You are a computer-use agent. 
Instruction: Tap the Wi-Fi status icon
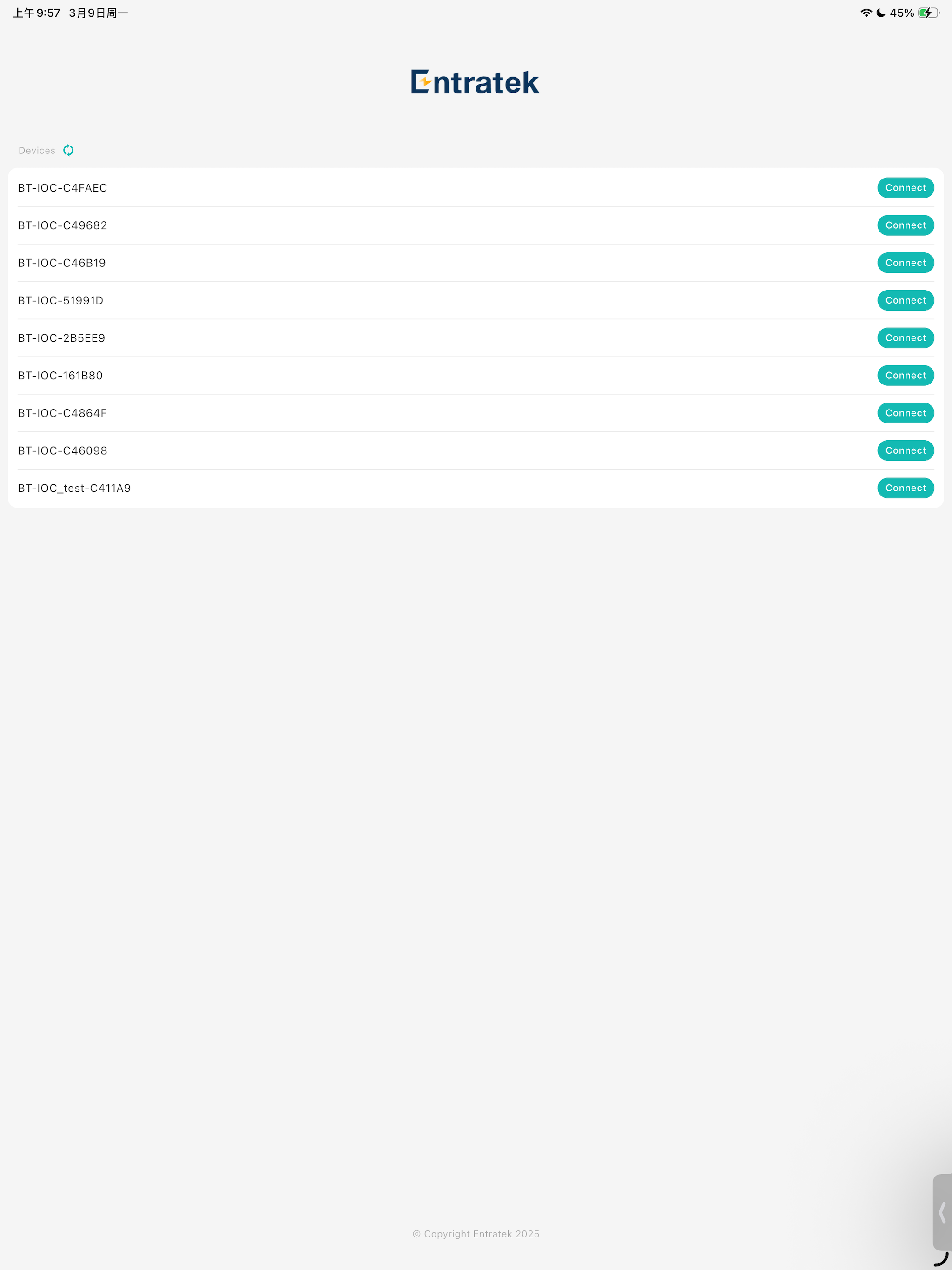866,13
